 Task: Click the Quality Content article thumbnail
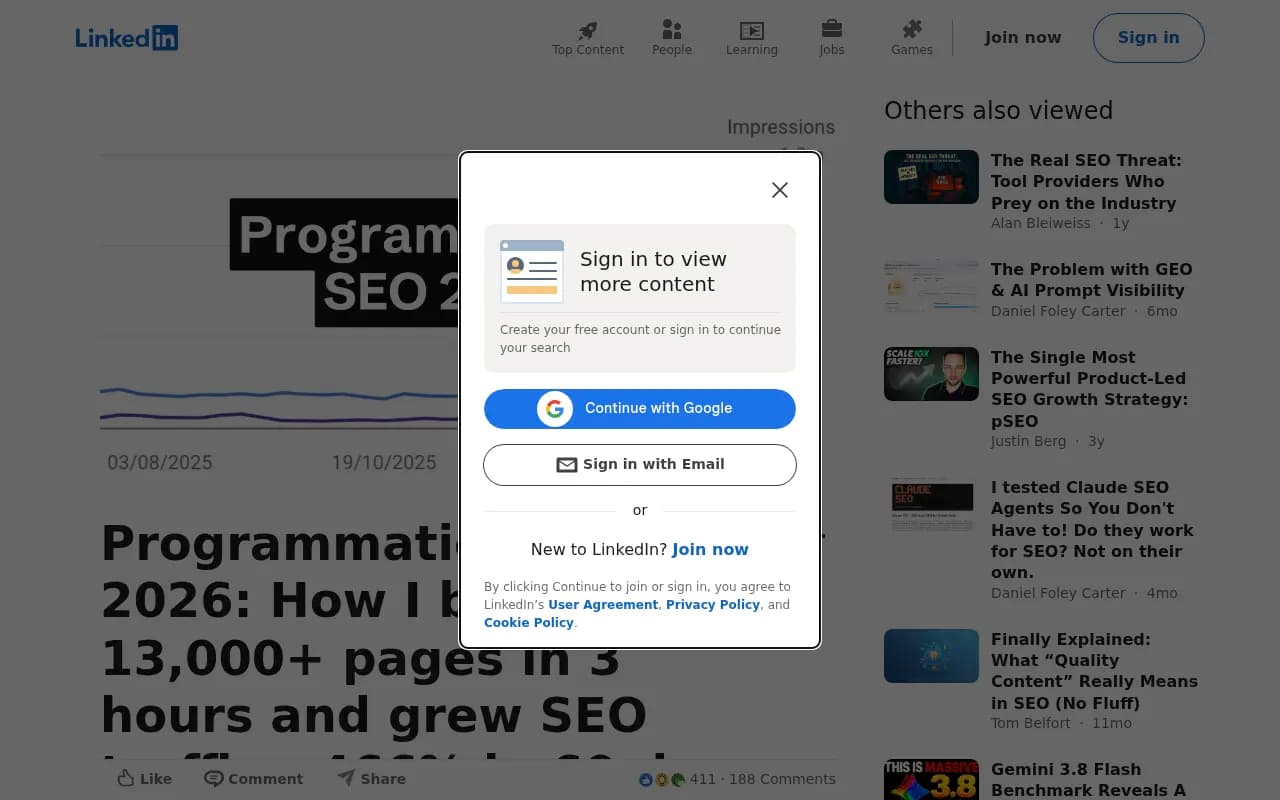click(x=931, y=656)
